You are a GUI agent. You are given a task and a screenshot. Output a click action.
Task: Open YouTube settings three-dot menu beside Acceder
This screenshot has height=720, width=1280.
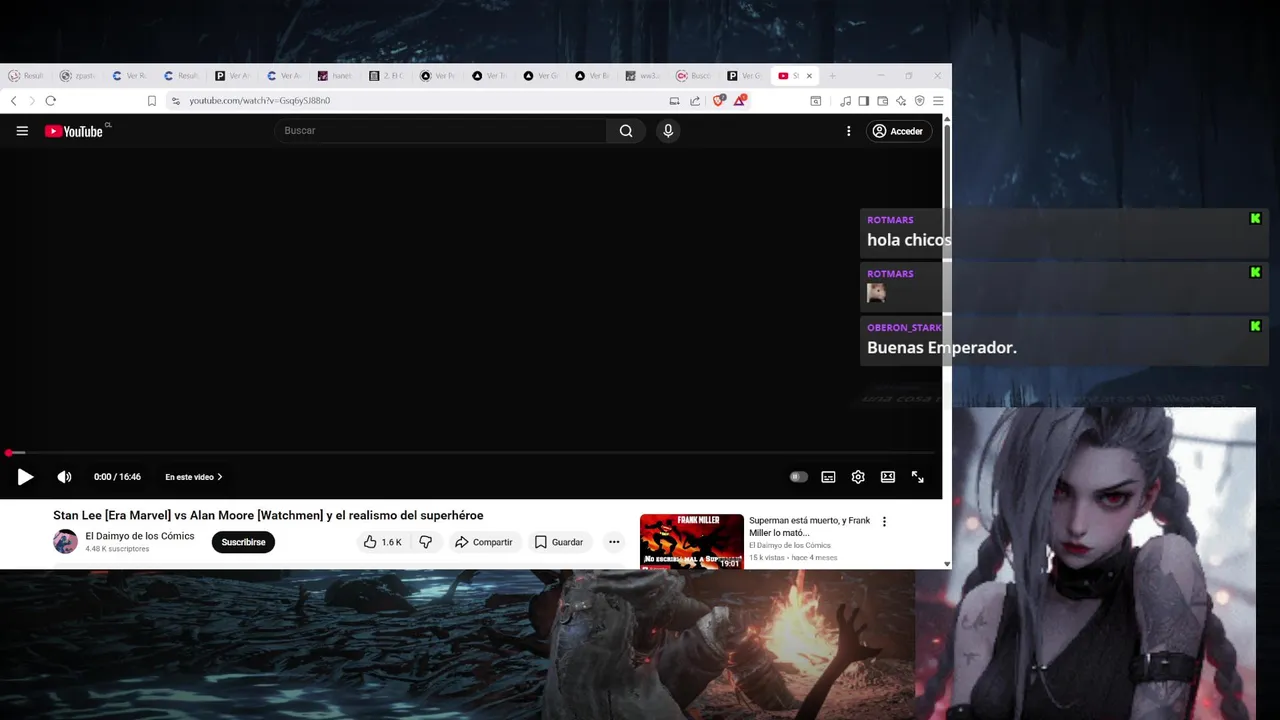(x=848, y=131)
